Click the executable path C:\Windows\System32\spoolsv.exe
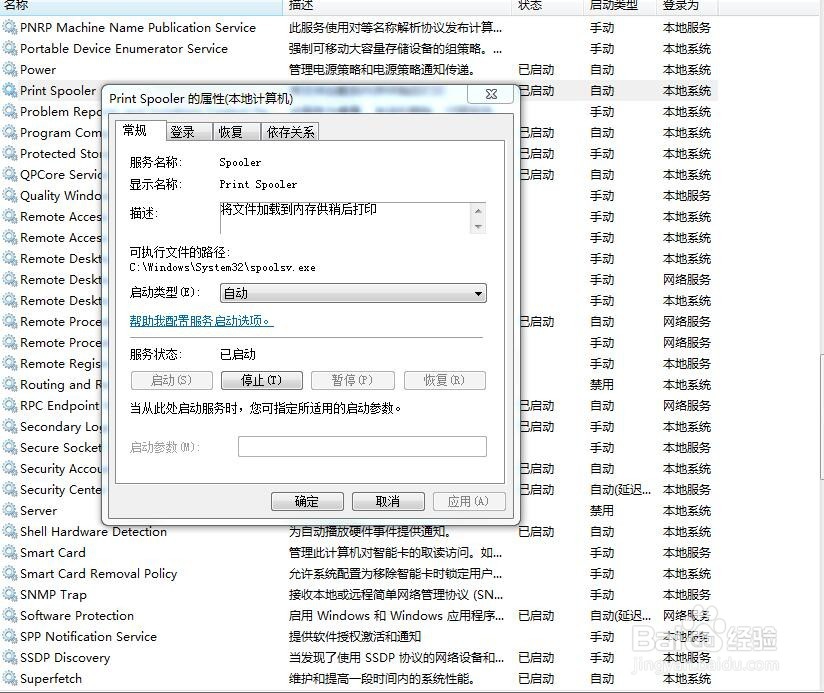This screenshot has height=693, width=824. point(222,267)
